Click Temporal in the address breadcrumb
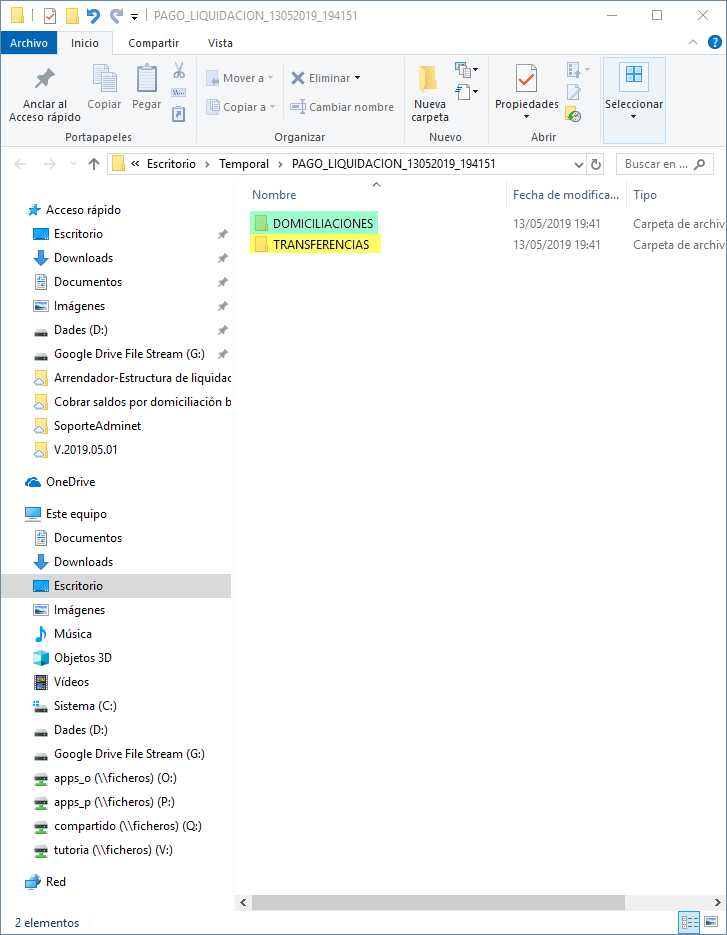 [x=244, y=164]
